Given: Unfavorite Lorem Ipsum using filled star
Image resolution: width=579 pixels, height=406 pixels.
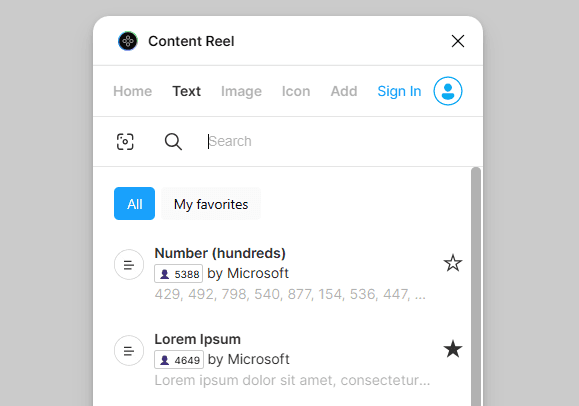Looking at the screenshot, I should click(x=453, y=349).
